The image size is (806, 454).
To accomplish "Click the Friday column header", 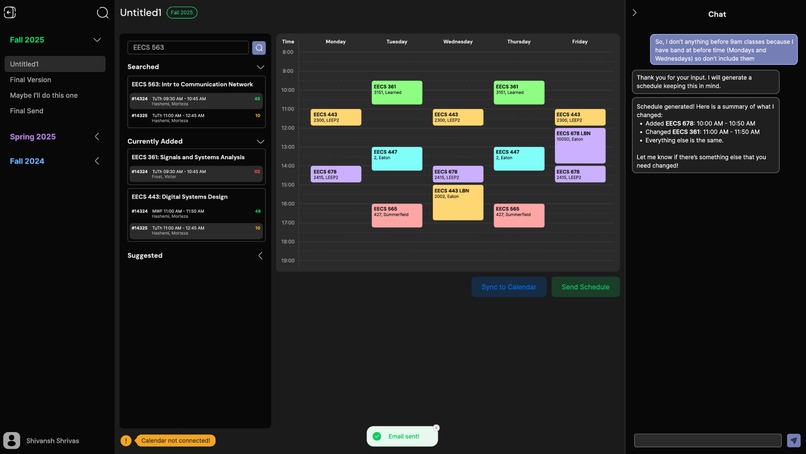I will (580, 42).
